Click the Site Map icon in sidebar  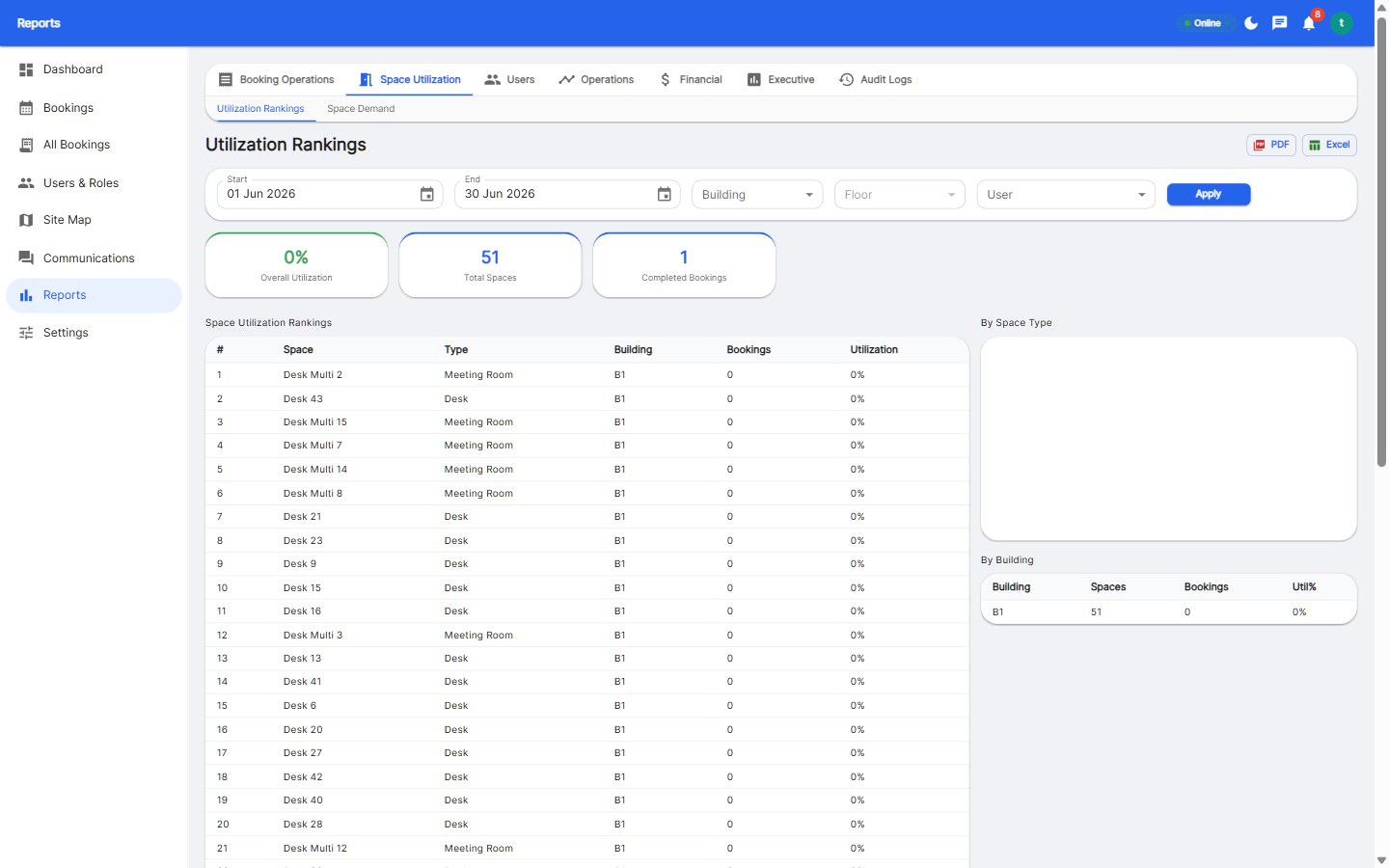(x=26, y=220)
